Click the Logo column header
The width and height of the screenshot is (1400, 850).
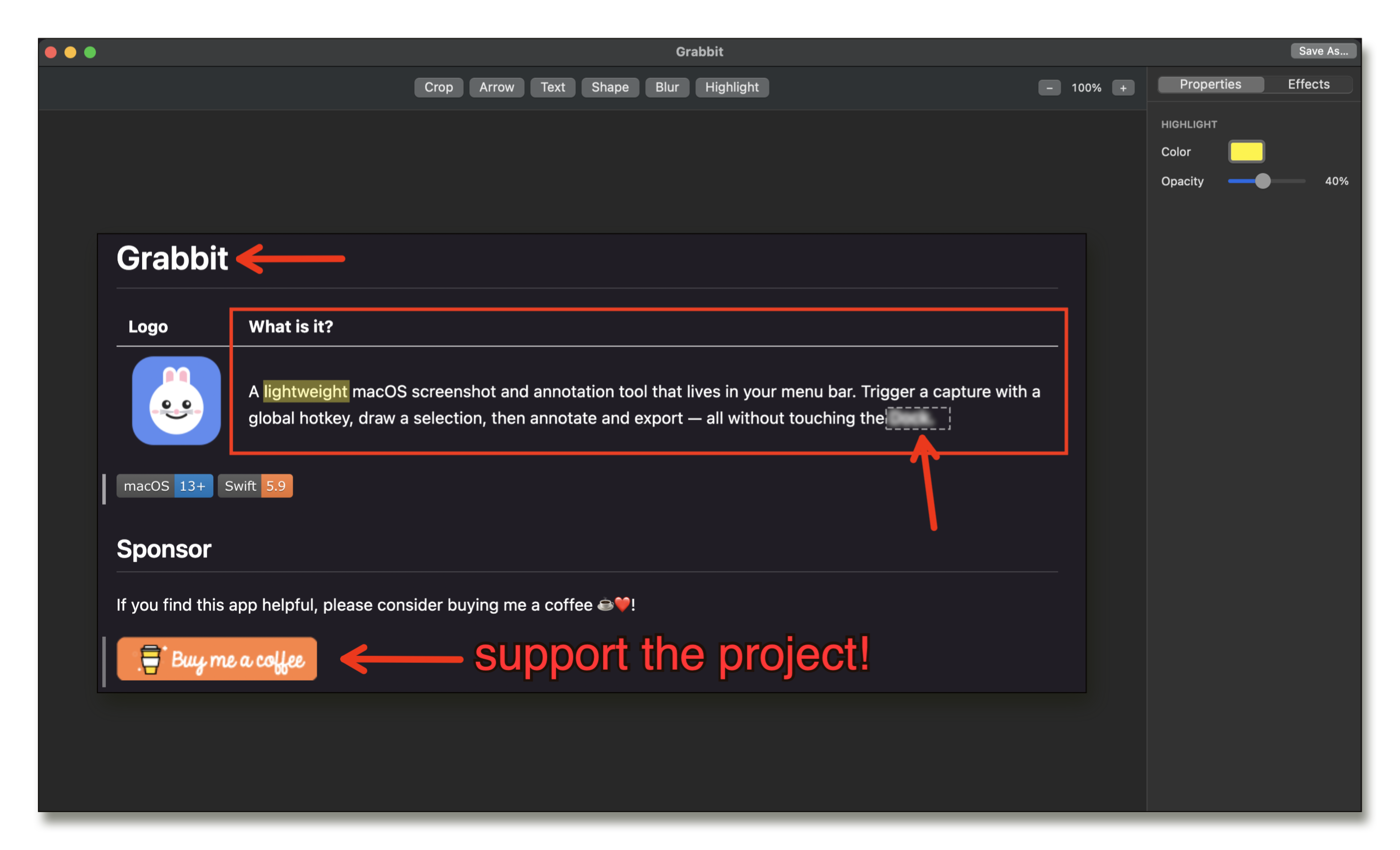coord(148,326)
